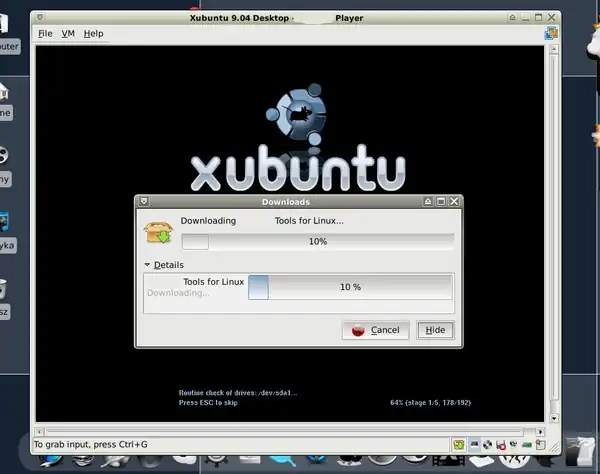Image resolution: width=600 pixels, height=474 pixels.
Task: Click the CD/DVD drive status icon
Action: (x=486, y=444)
